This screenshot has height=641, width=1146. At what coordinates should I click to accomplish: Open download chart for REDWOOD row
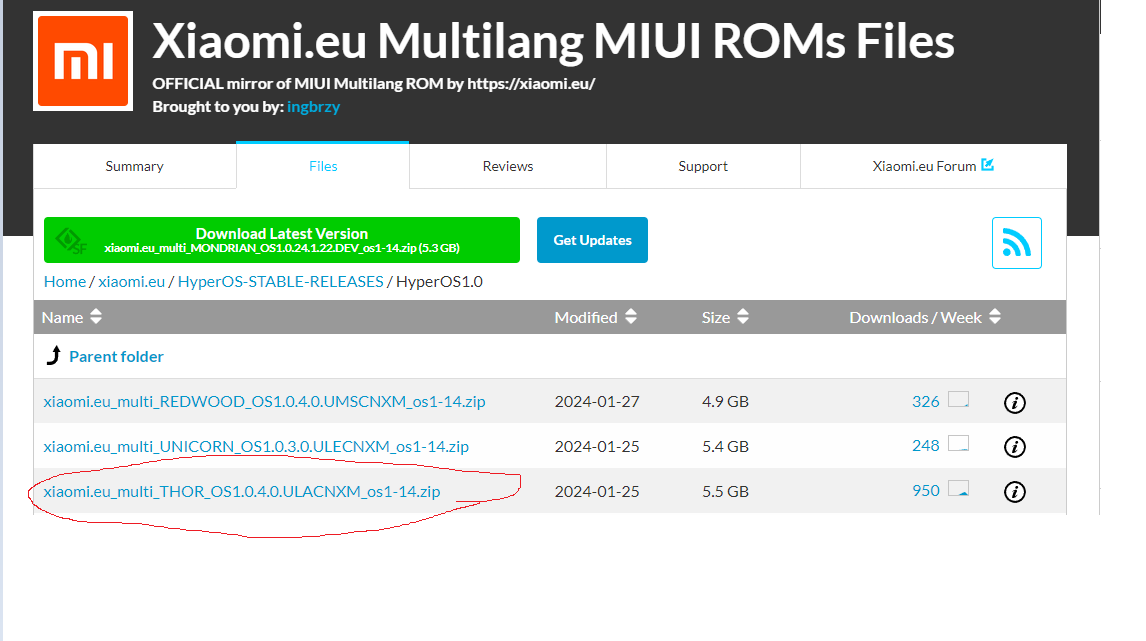[958, 400]
